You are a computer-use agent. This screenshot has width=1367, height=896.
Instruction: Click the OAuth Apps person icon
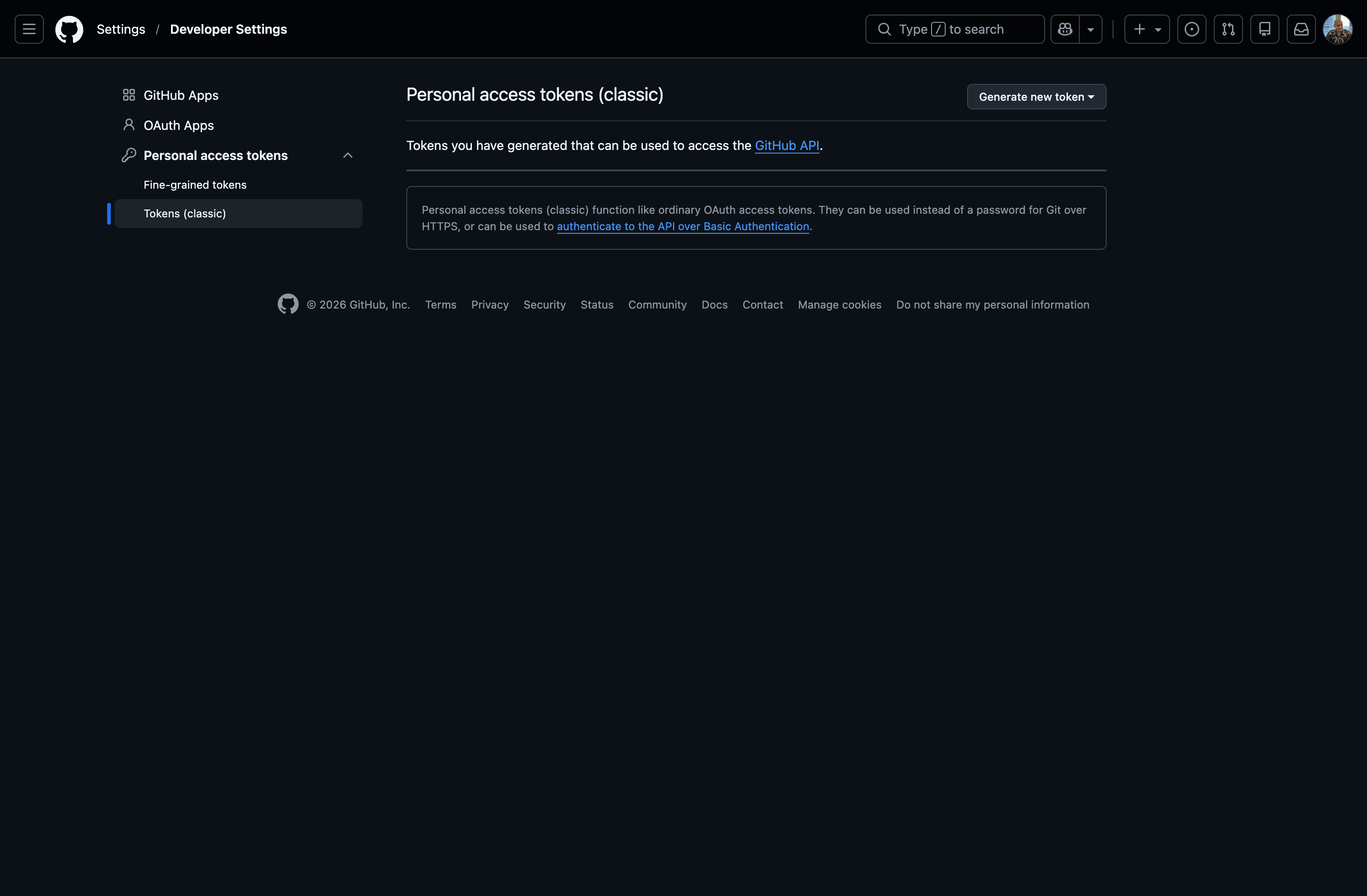coord(129,124)
